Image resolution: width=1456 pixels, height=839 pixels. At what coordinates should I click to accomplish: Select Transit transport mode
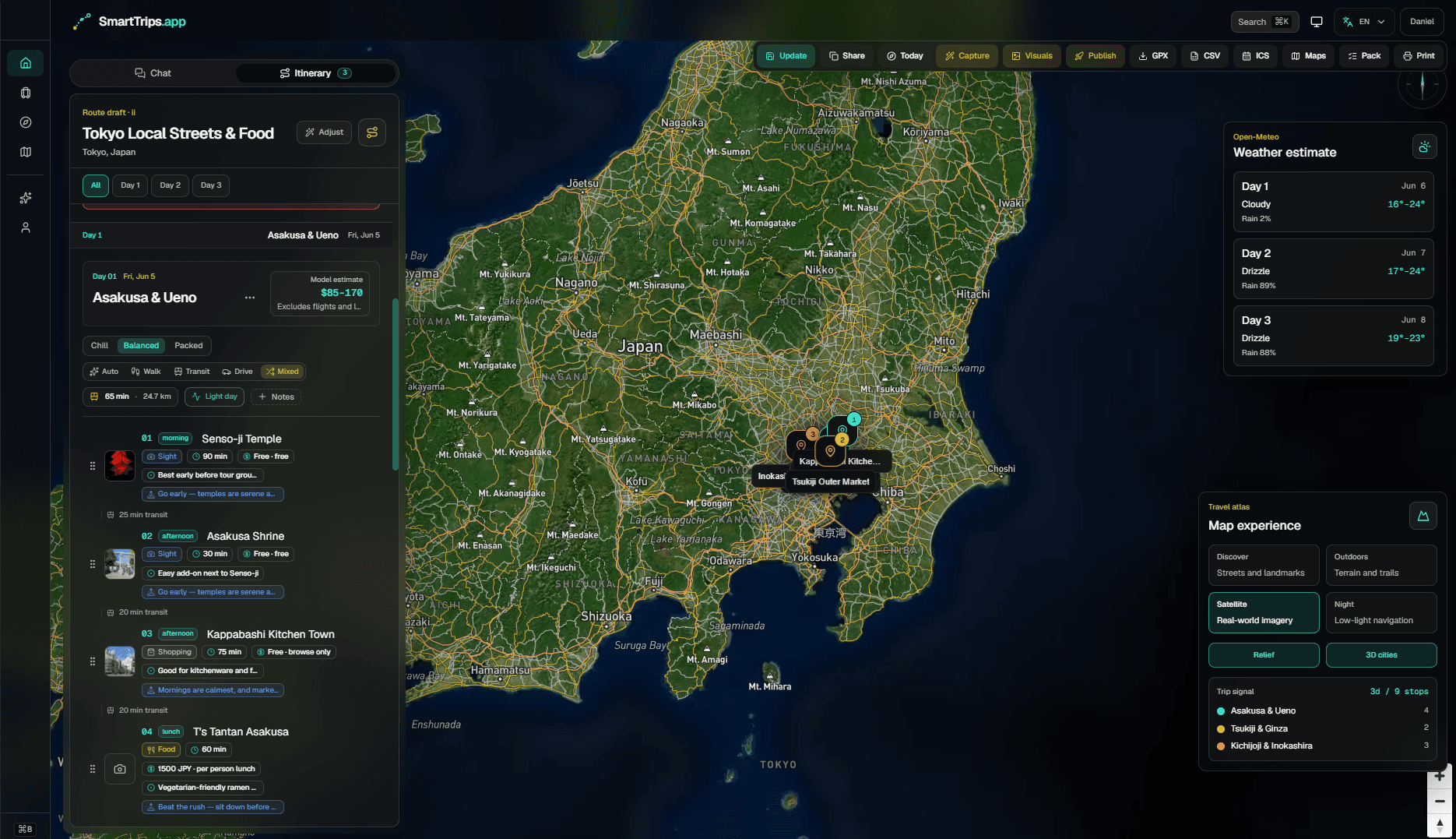pyautogui.click(x=192, y=372)
